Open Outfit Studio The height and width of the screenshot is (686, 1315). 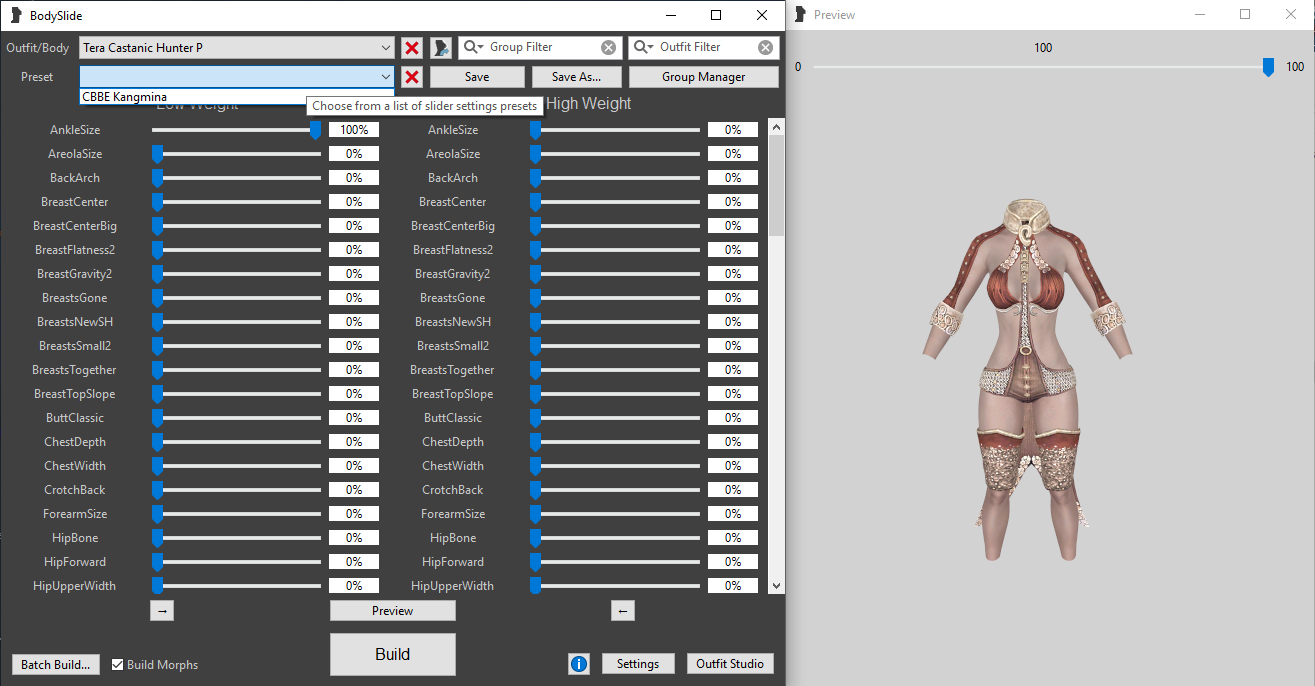tap(730, 664)
